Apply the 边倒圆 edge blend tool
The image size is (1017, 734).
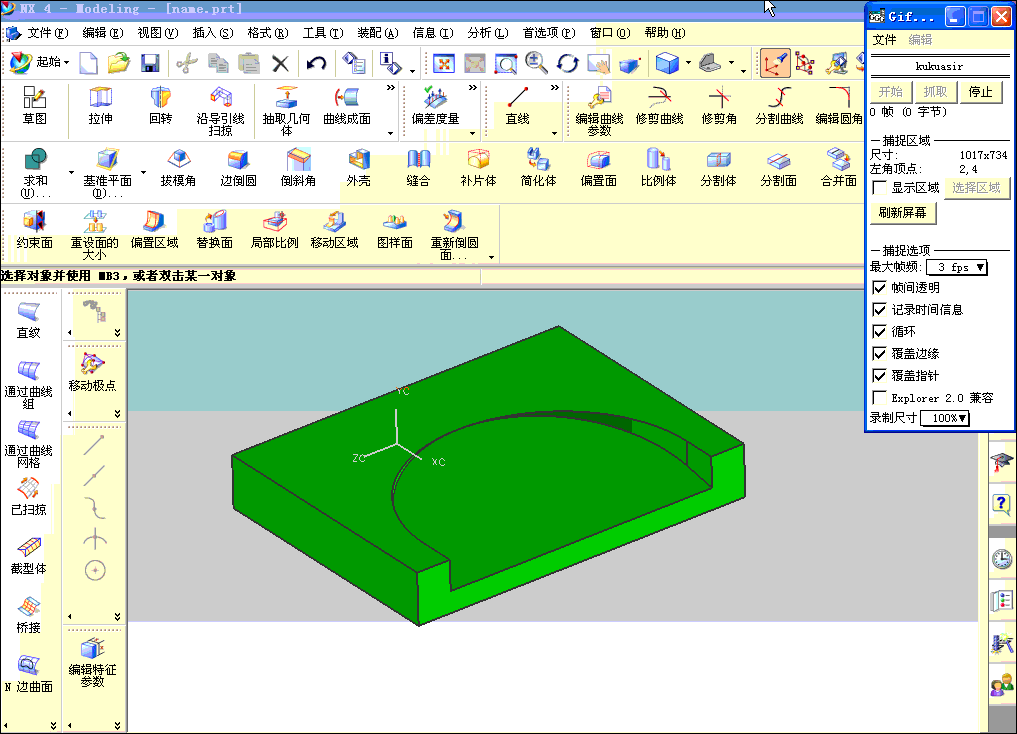[x=238, y=167]
